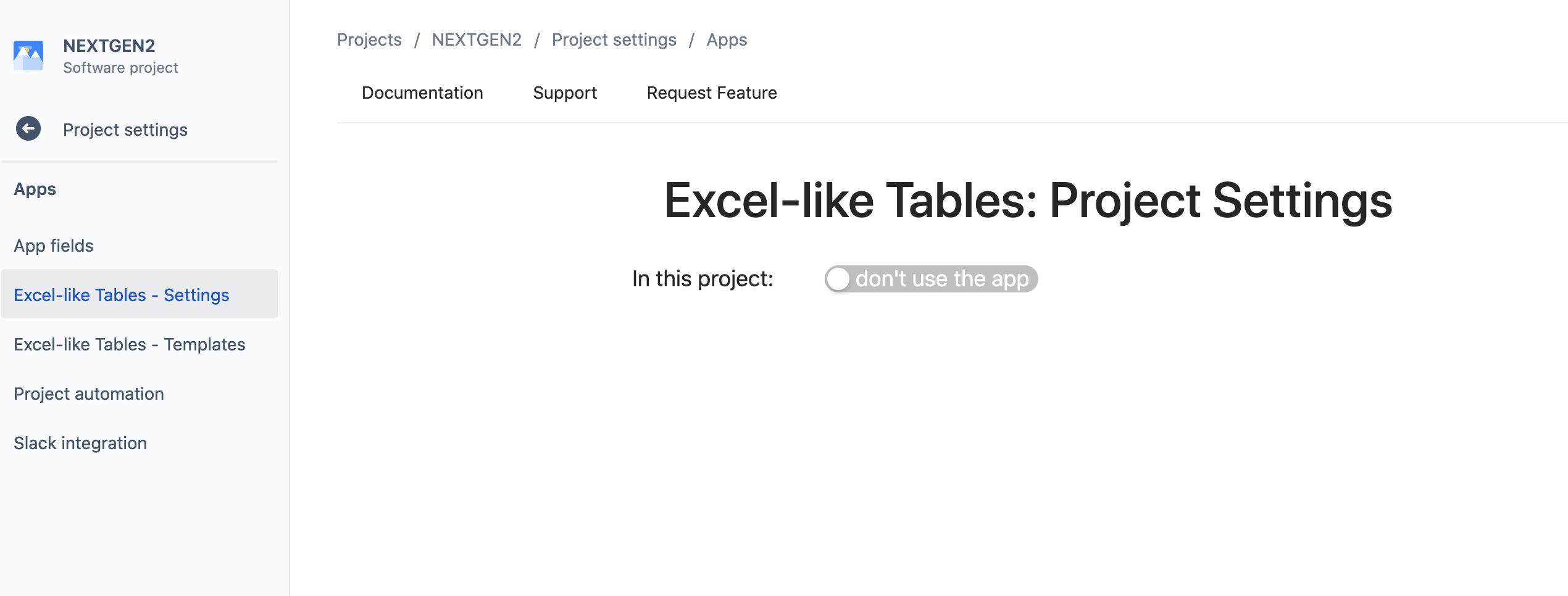Click the Excel-like Tables: Project Settings heading

click(1028, 201)
